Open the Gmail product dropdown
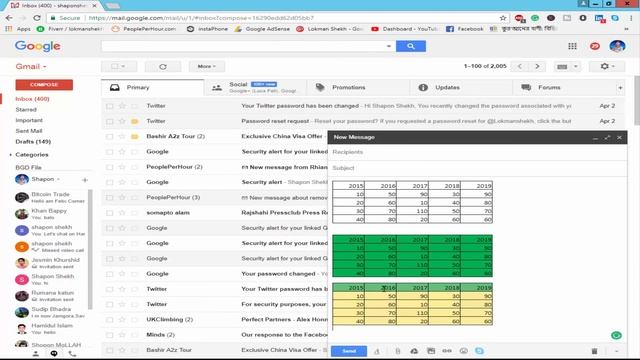Image resolution: width=640 pixels, height=360 pixels. (31, 67)
